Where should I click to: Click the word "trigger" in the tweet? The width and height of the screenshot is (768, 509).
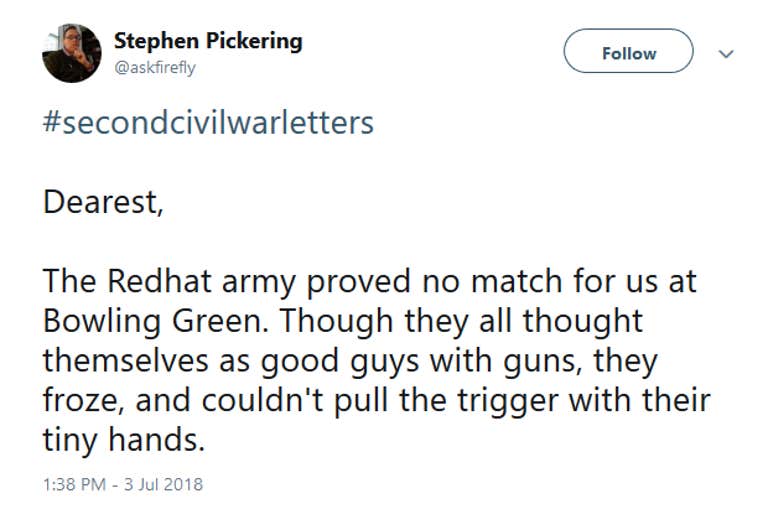(x=507, y=401)
